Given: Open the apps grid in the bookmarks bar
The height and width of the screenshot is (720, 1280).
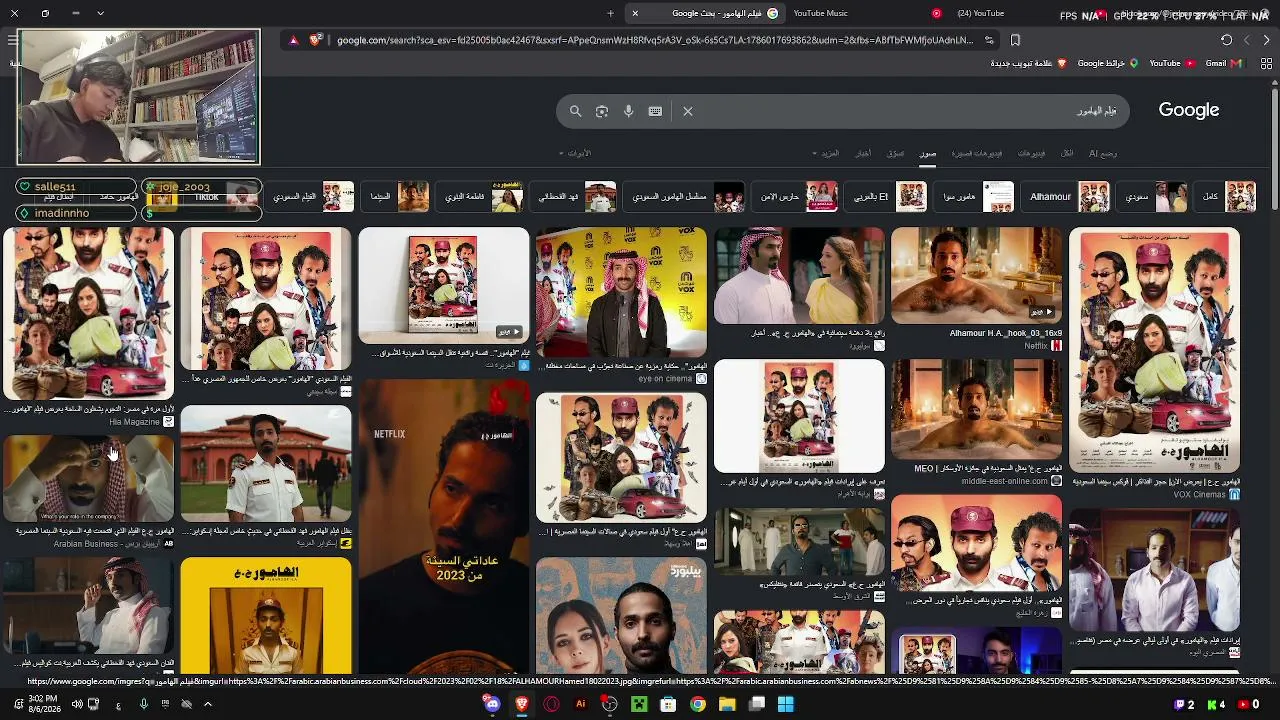Looking at the screenshot, I should pyautogui.click(x=1266, y=63).
